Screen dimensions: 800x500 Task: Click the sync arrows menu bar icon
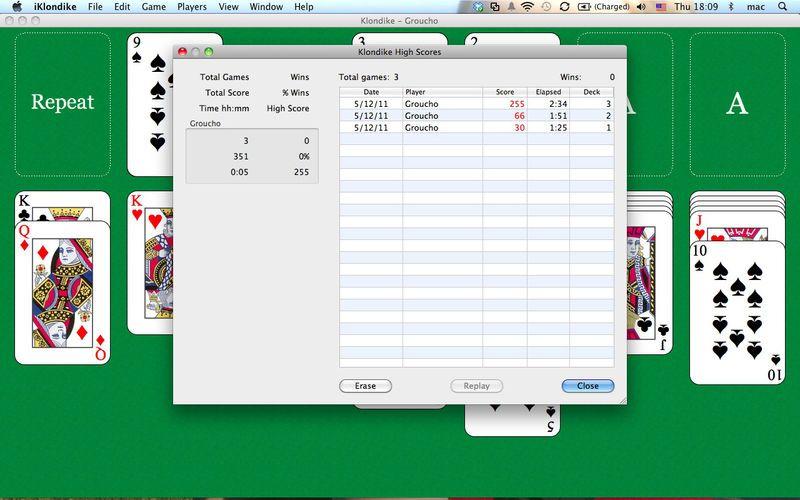tap(564, 7)
